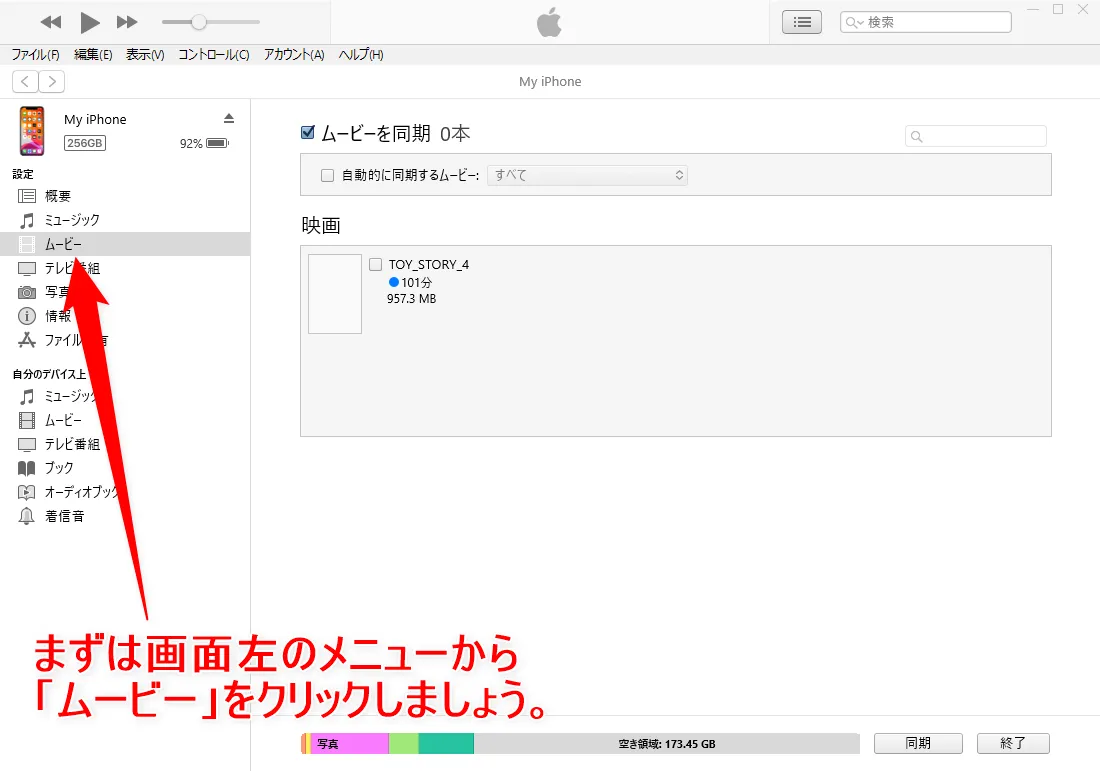Click the rewind playback button
Image resolution: width=1100 pixels, height=771 pixels.
coord(51,22)
